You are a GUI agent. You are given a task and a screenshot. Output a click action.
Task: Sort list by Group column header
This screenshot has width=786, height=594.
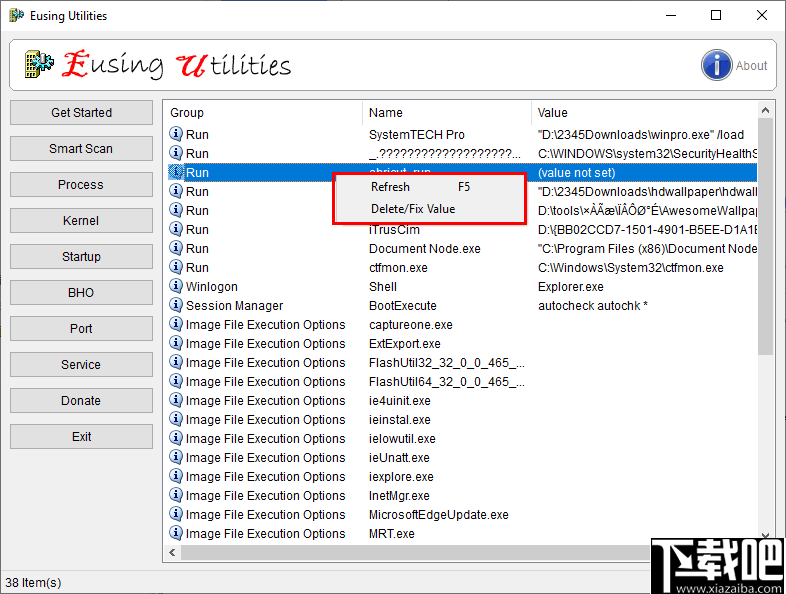coord(264,113)
